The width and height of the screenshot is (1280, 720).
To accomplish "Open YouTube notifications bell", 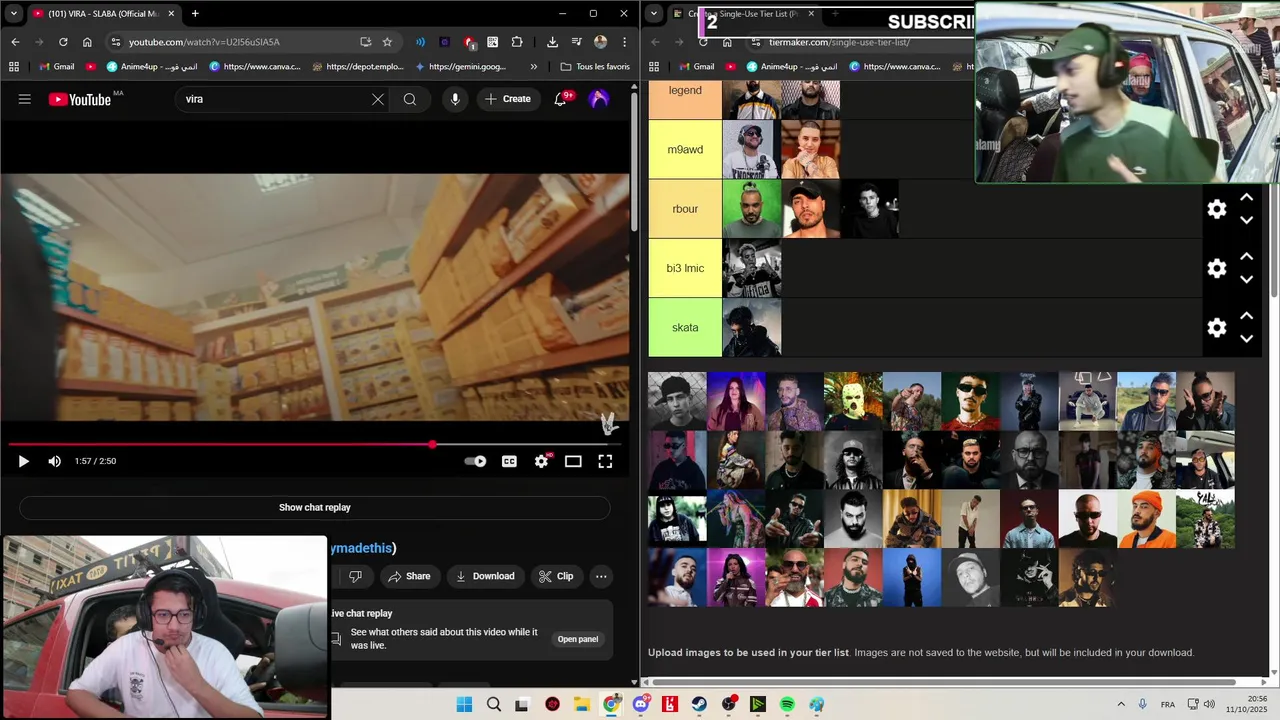I will (x=560, y=99).
